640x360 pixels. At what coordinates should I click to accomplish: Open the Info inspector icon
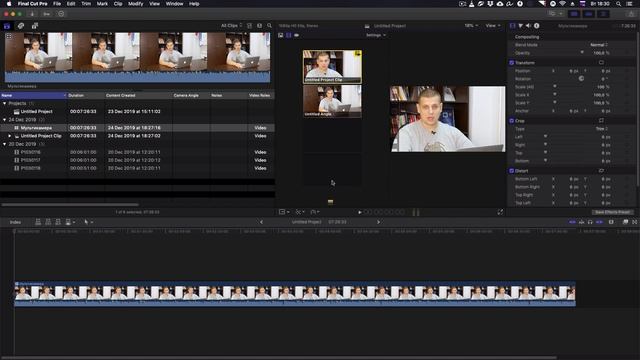point(537,26)
